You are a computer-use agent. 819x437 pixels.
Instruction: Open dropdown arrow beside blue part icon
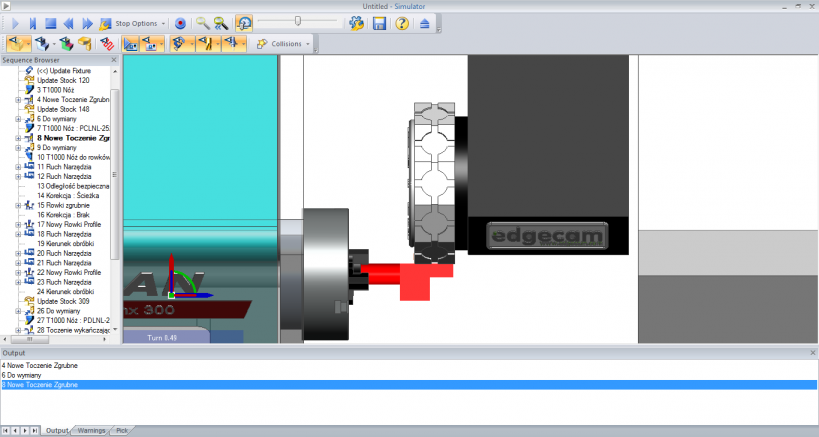(54, 44)
